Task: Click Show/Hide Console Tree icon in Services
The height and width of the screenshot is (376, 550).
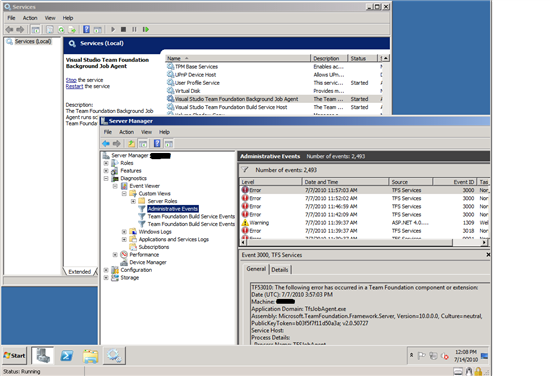Action: click(35, 29)
